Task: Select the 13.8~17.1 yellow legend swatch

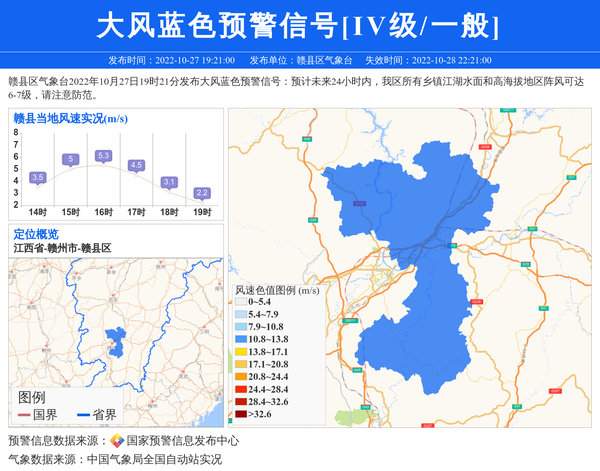Action: point(240,353)
